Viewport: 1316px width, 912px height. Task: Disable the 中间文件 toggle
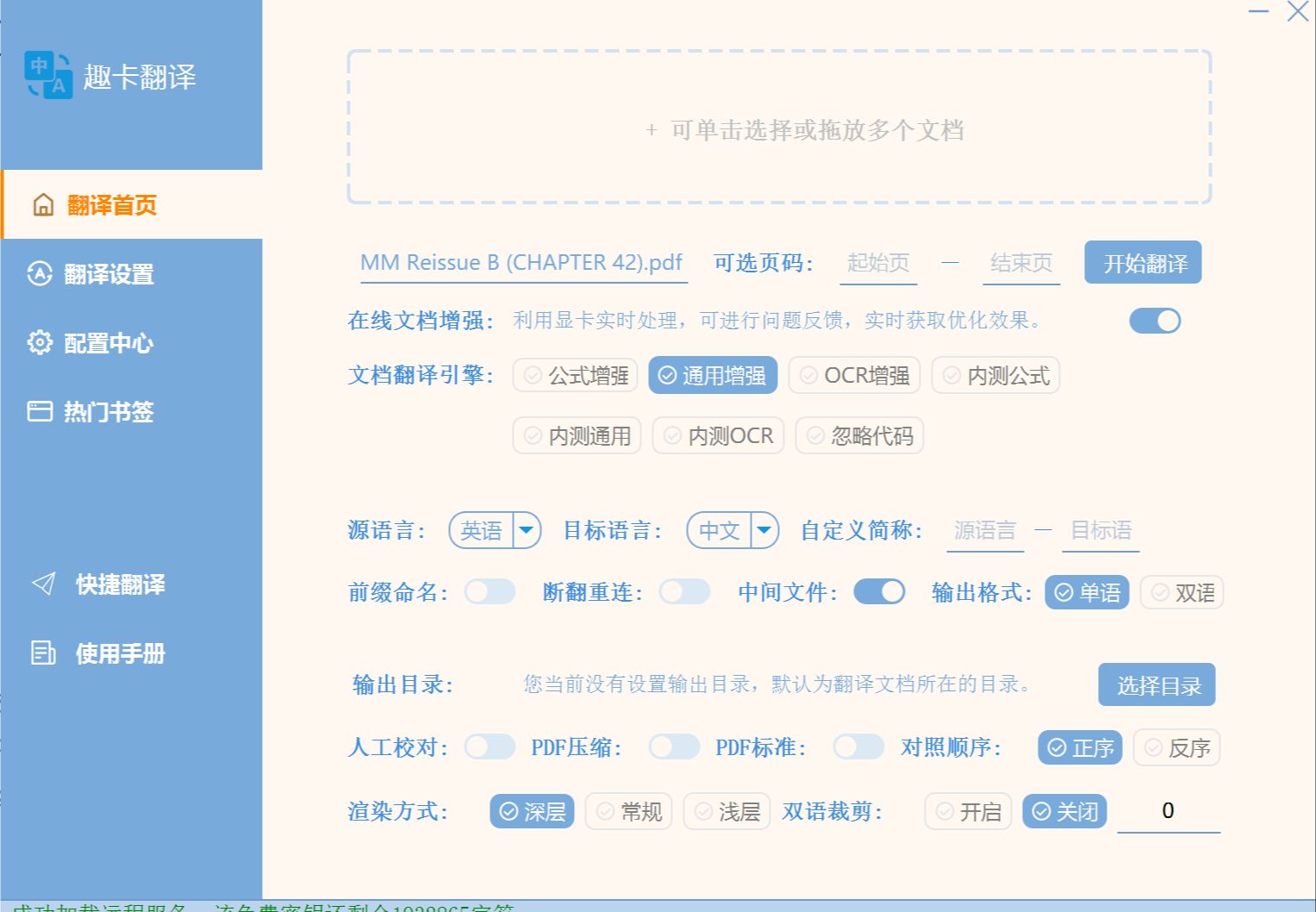pyautogui.click(x=879, y=591)
